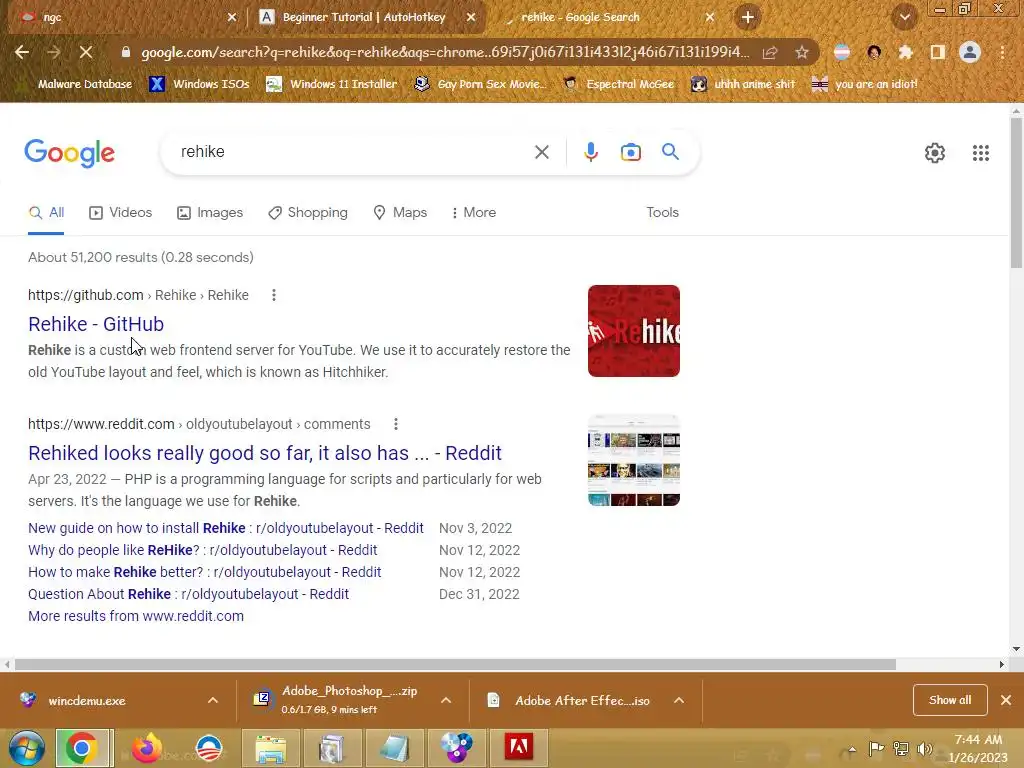Click the blue search magnifier icon
The image size is (1024, 768).
(670, 152)
